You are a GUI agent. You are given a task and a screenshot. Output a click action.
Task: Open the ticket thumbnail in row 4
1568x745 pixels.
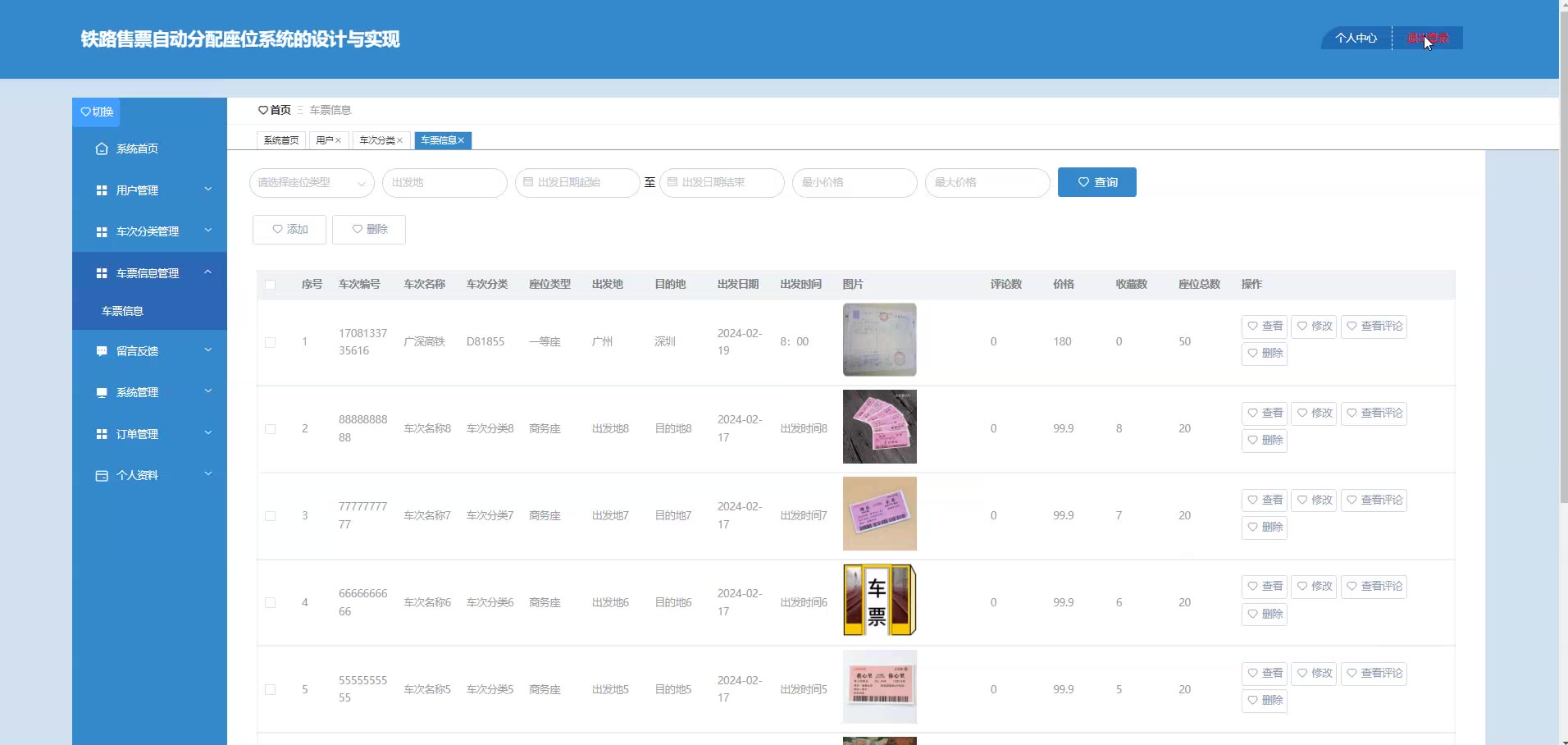coord(879,601)
